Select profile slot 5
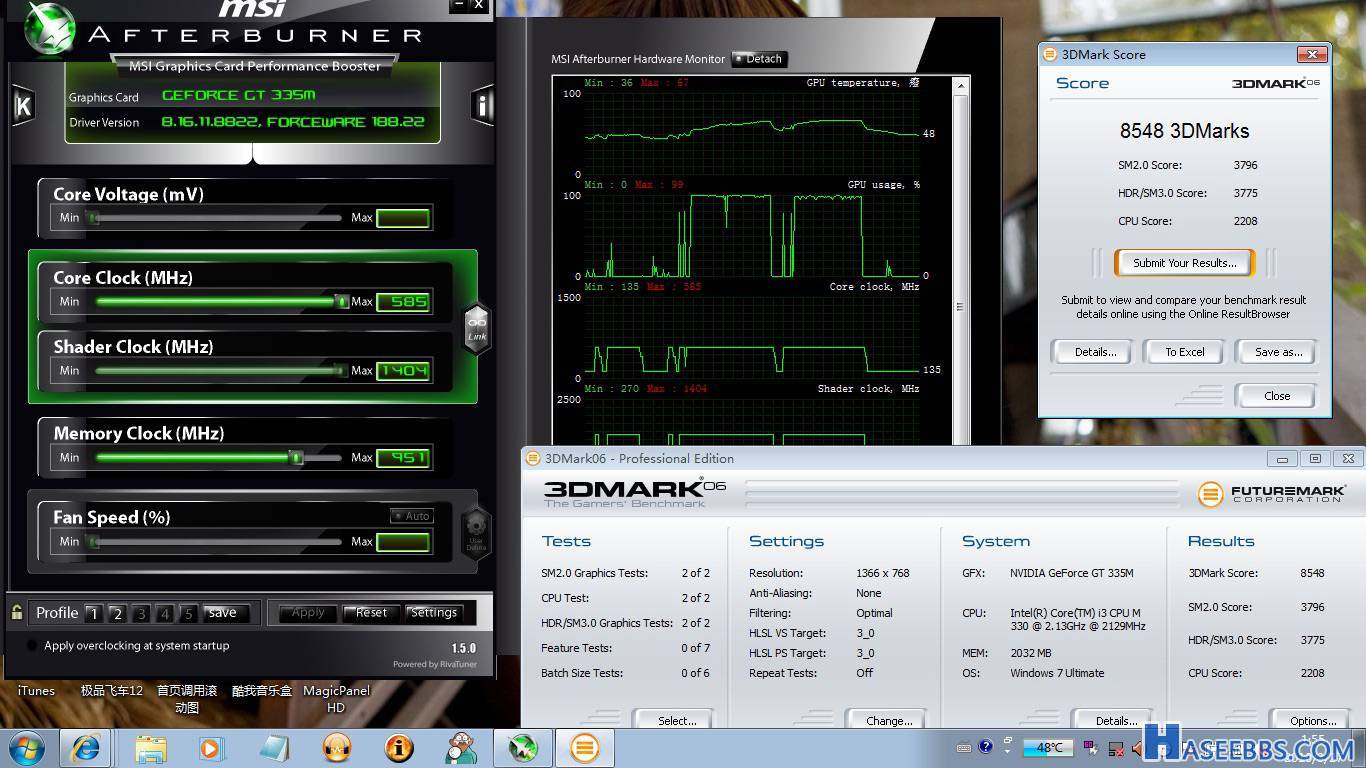 point(188,613)
